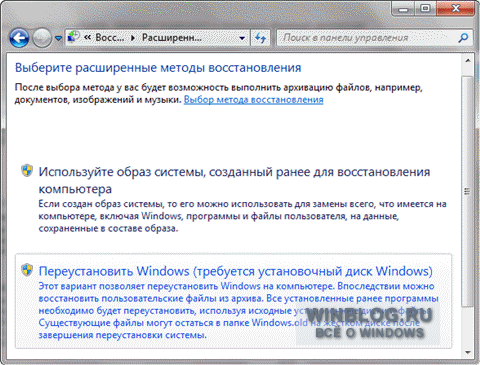The image size is (480, 365).
Task: Click shield icon beside 'Переустановить Windows'
Action: [27, 270]
